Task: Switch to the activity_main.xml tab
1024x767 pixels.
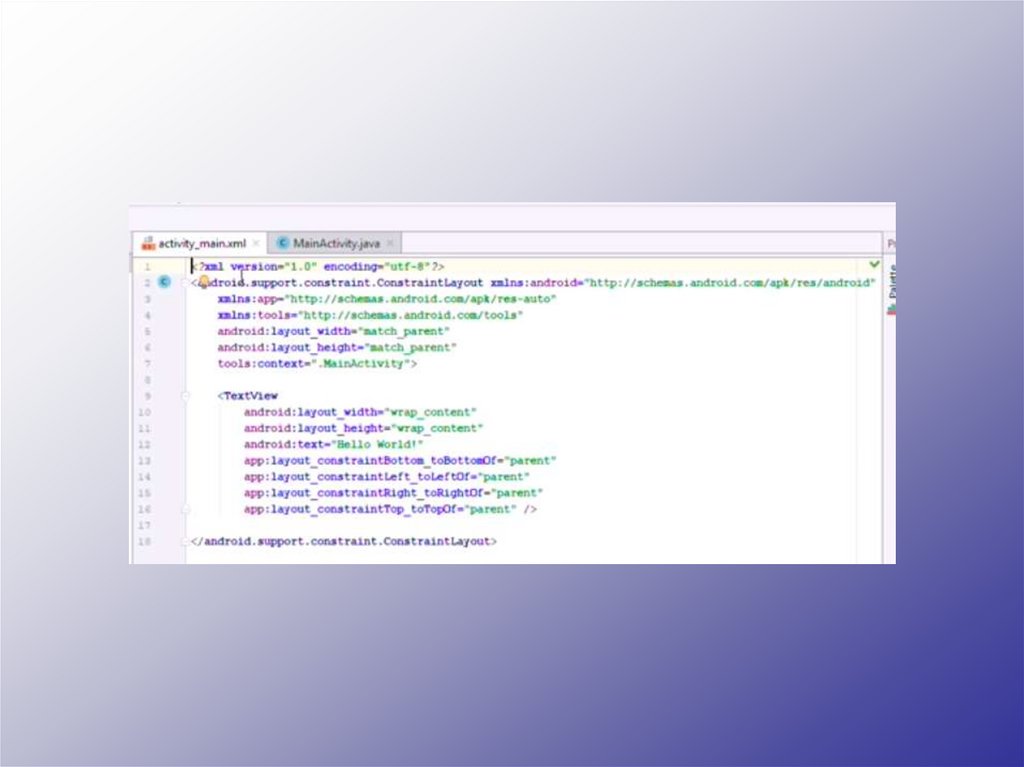Action: point(200,243)
